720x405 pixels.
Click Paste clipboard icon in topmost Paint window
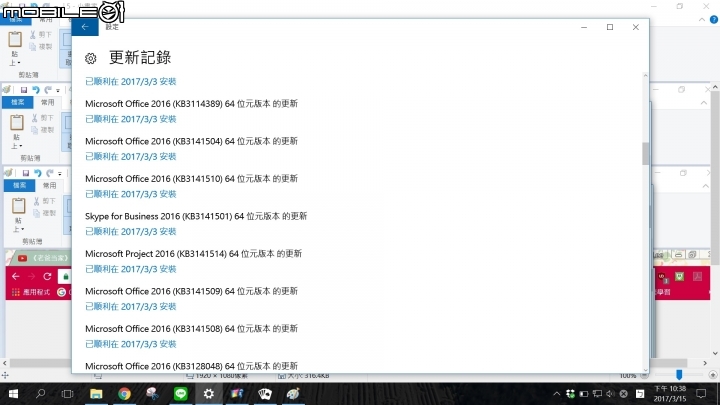pos(15,39)
